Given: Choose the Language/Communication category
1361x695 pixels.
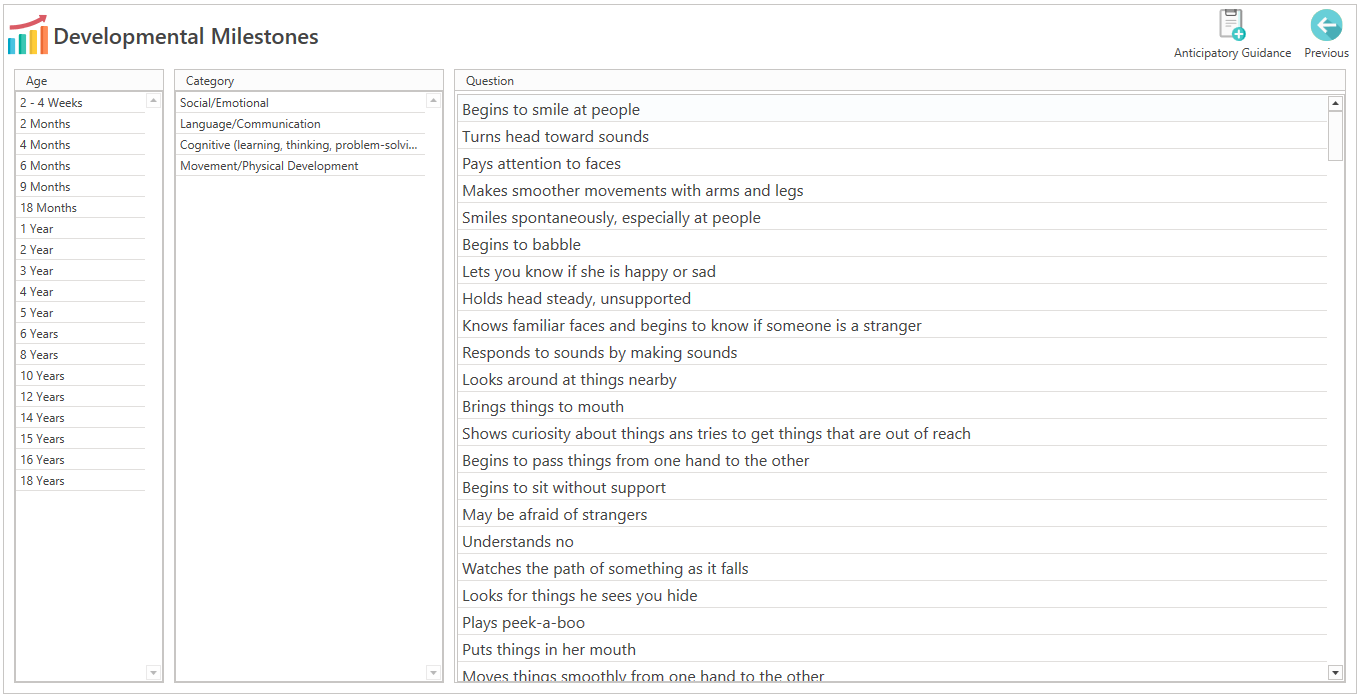Looking at the screenshot, I should tap(301, 124).
